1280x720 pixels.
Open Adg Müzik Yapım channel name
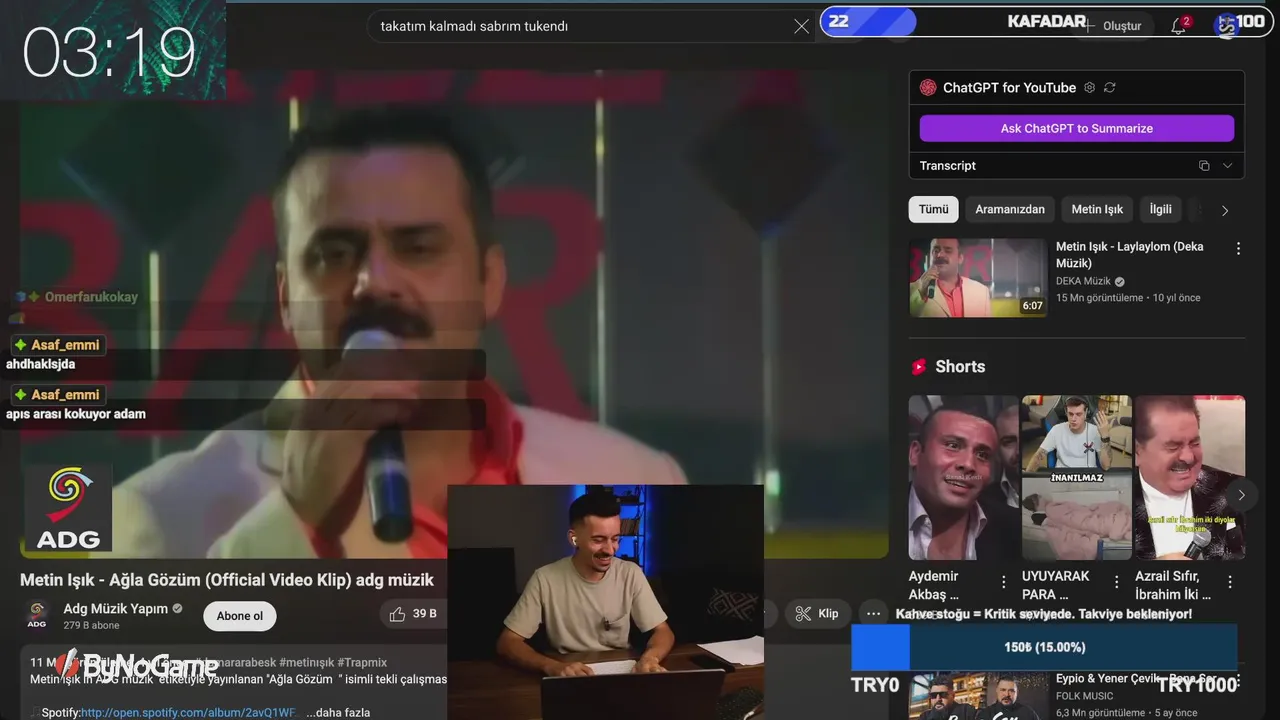[116, 608]
